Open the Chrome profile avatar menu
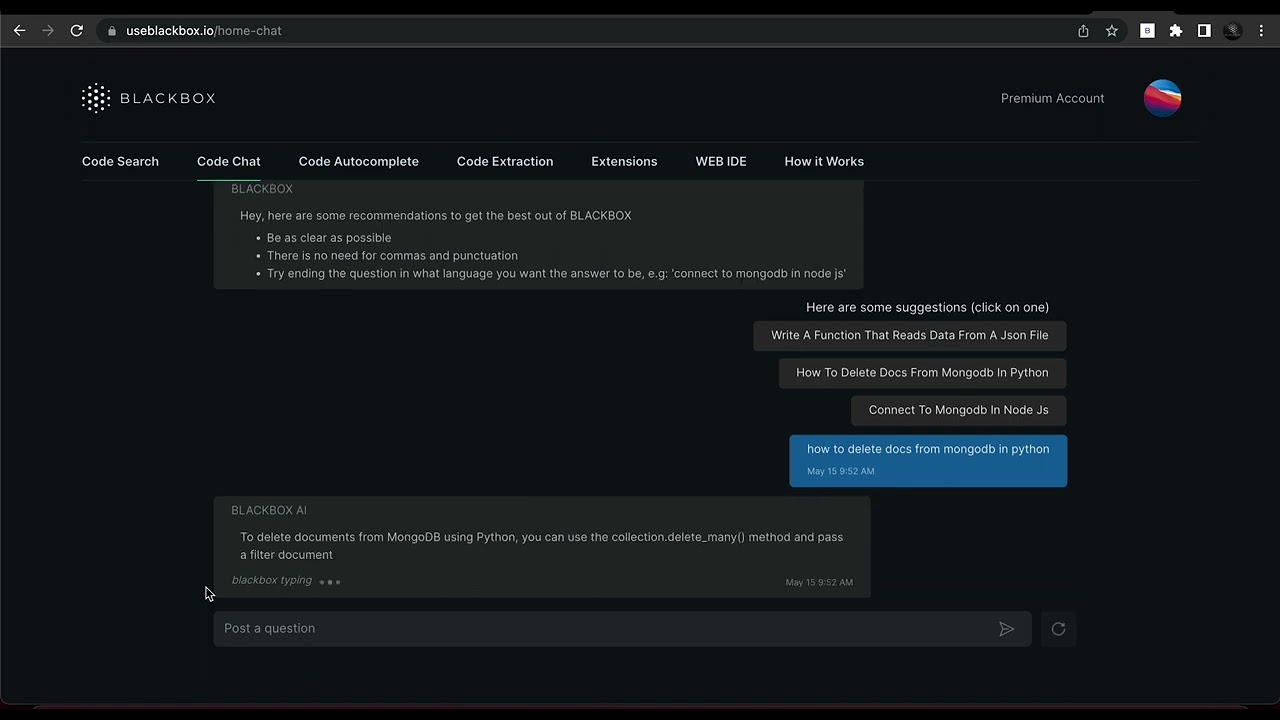The height and width of the screenshot is (720, 1280). pyautogui.click(x=1233, y=31)
